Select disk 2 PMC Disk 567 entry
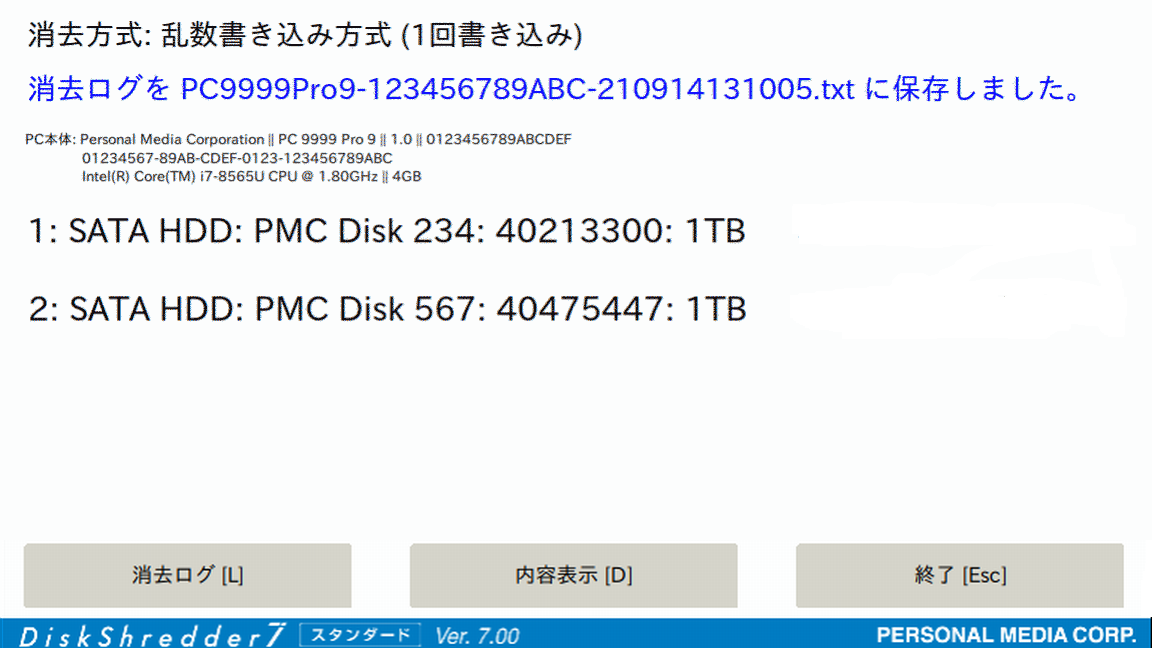1152x648 pixels. tap(387, 309)
